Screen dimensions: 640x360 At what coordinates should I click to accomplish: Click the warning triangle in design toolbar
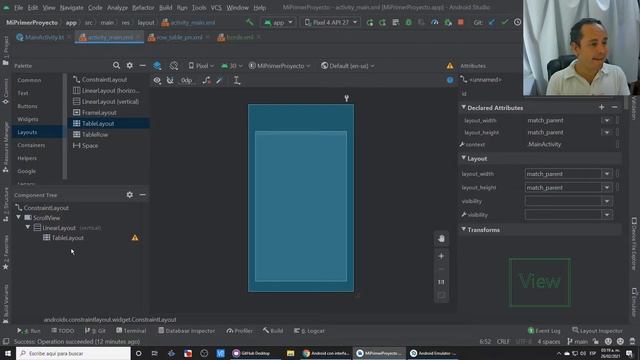click(x=450, y=66)
